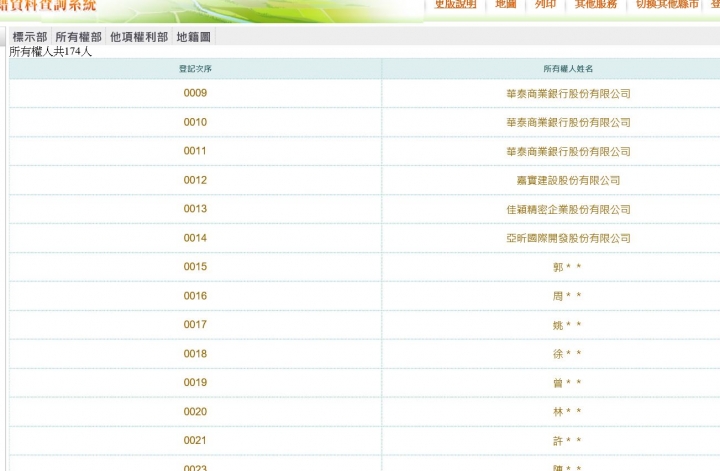Click owner name 姚＊＊
The height and width of the screenshot is (471, 720).
(x=567, y=325)
